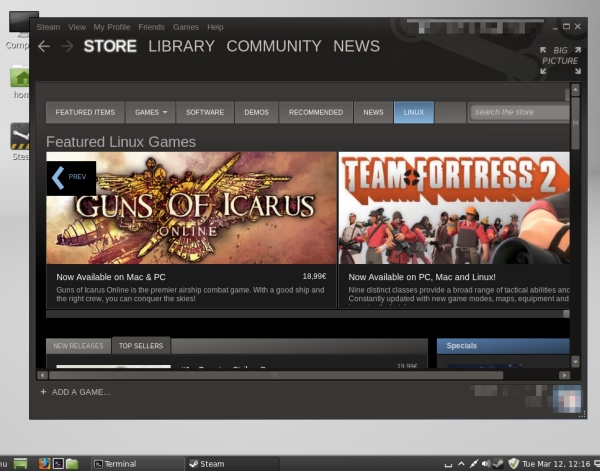Open the clock showing Tue Mar 12
This screenshot has width=600, height=471.
556,464
